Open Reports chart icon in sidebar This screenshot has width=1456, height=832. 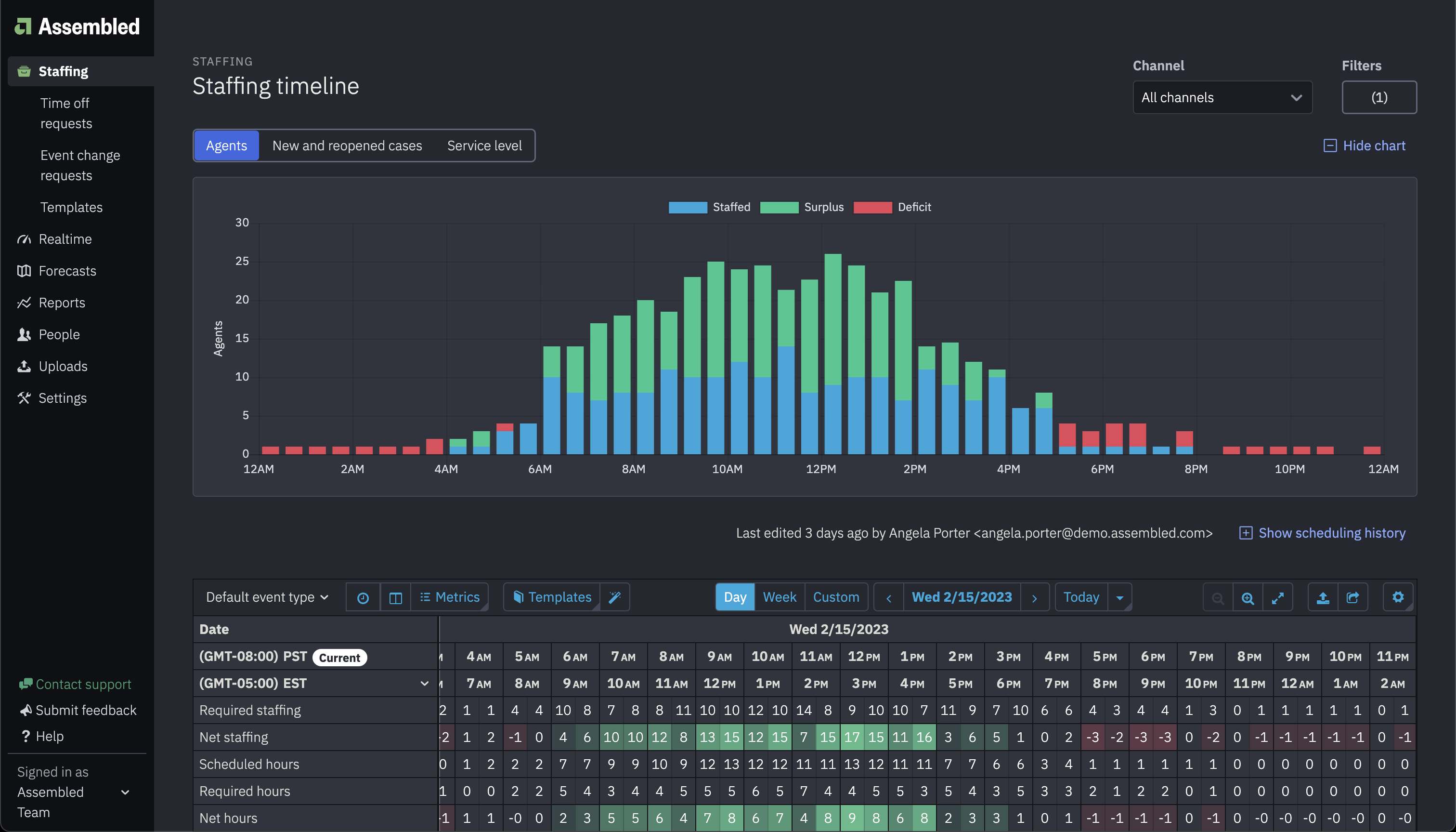point(24,303)
